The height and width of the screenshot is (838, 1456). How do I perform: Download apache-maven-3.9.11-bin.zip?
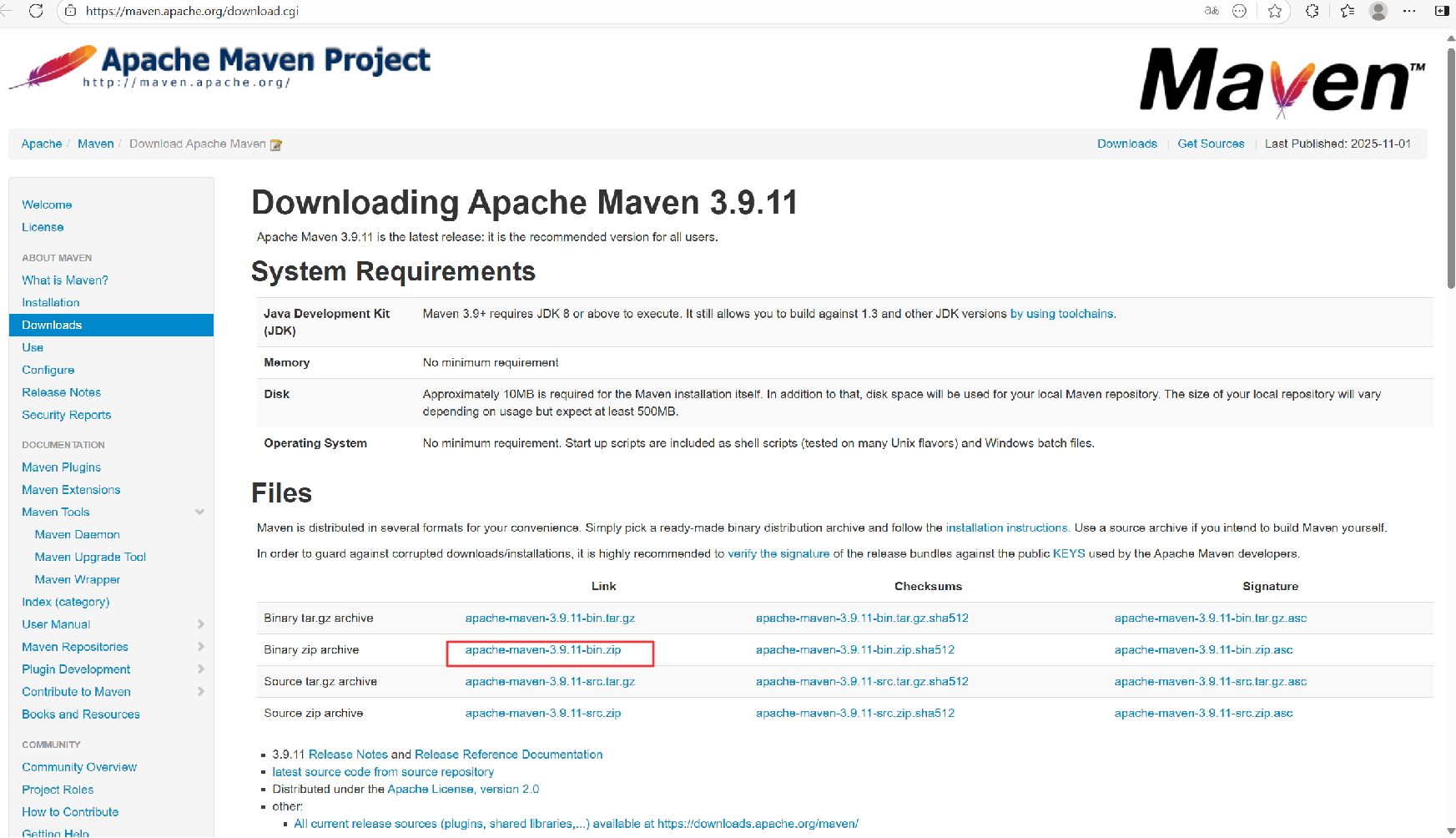[543, 650]
